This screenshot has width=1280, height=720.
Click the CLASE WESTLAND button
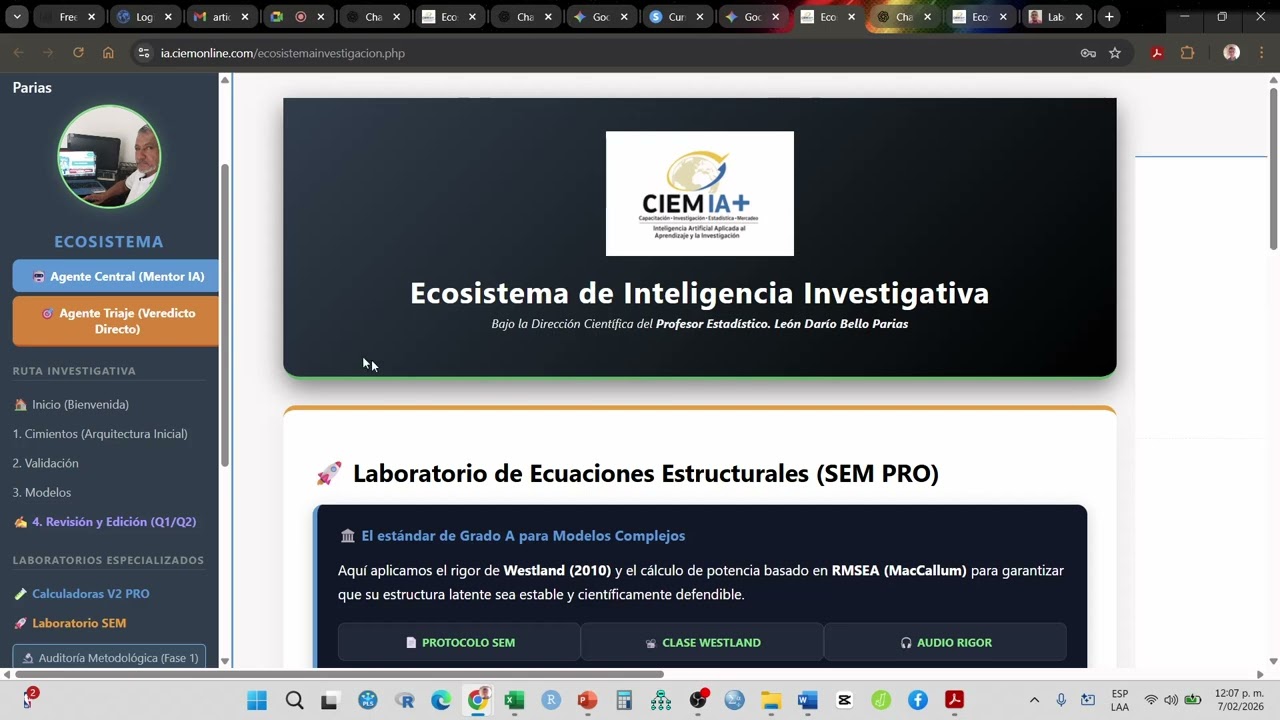point(702,642)
